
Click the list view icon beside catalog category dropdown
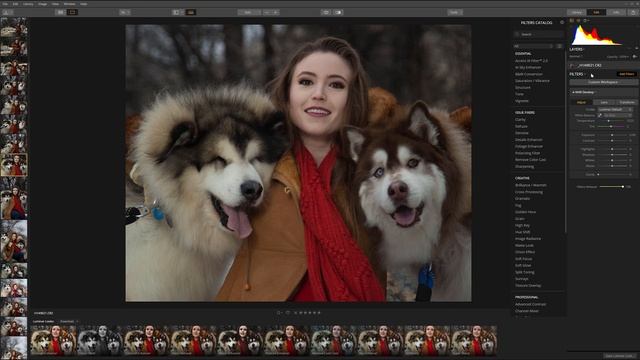559,46
